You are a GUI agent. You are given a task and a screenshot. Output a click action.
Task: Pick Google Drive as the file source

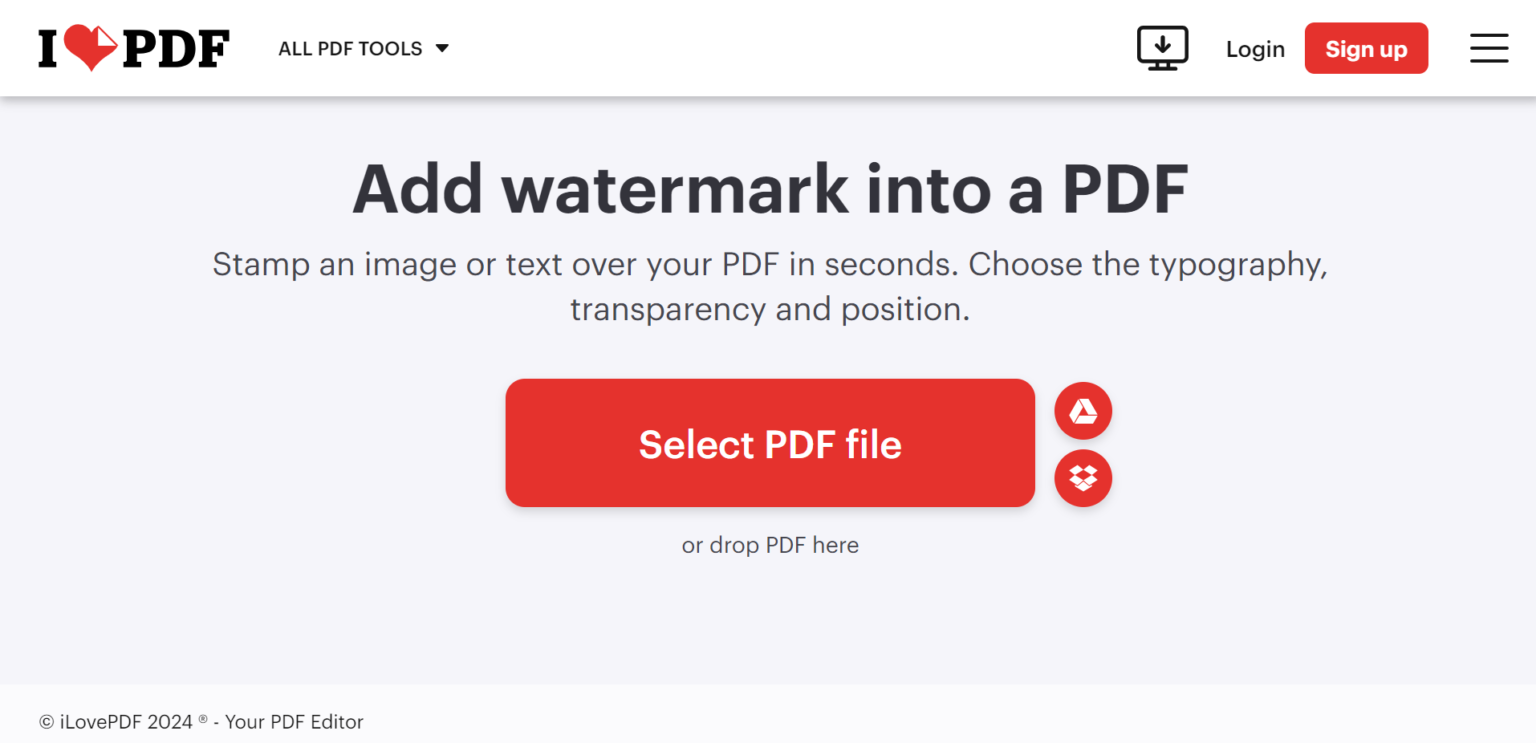(1083, 411)
